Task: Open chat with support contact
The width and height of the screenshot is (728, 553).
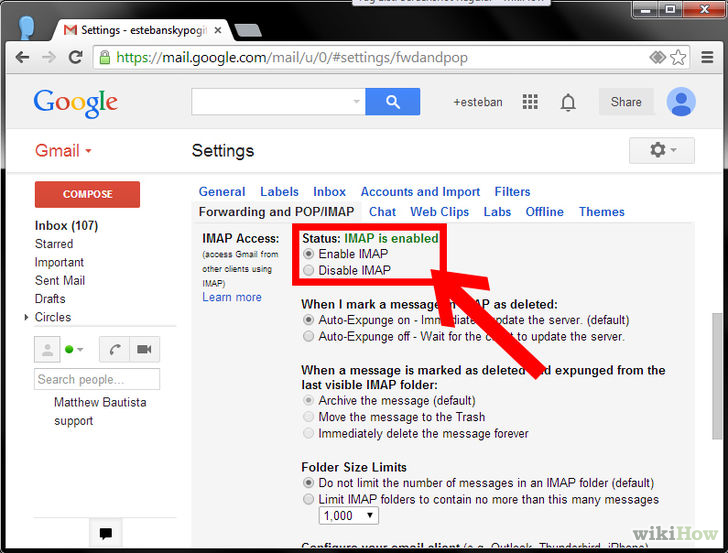Action: 73,421
